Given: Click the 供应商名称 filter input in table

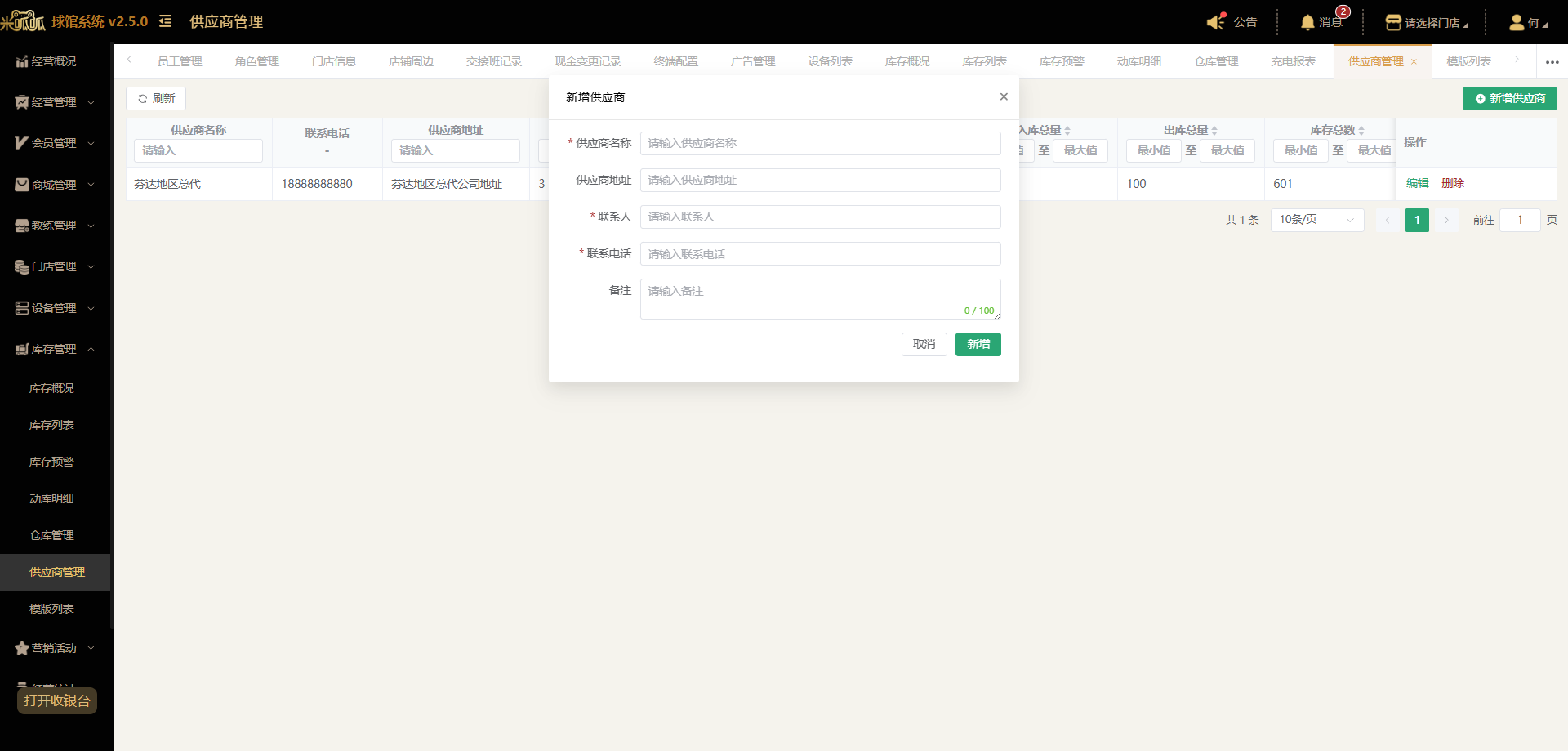Looking at the screenshot, I should [x=198, y=150].
